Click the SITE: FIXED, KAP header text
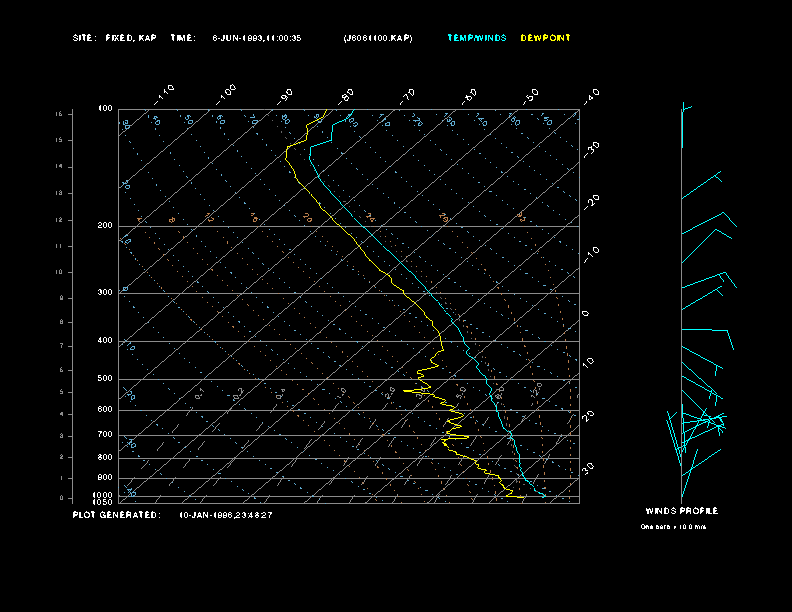Viewport: 792px width, 612px height. (114, 38)
